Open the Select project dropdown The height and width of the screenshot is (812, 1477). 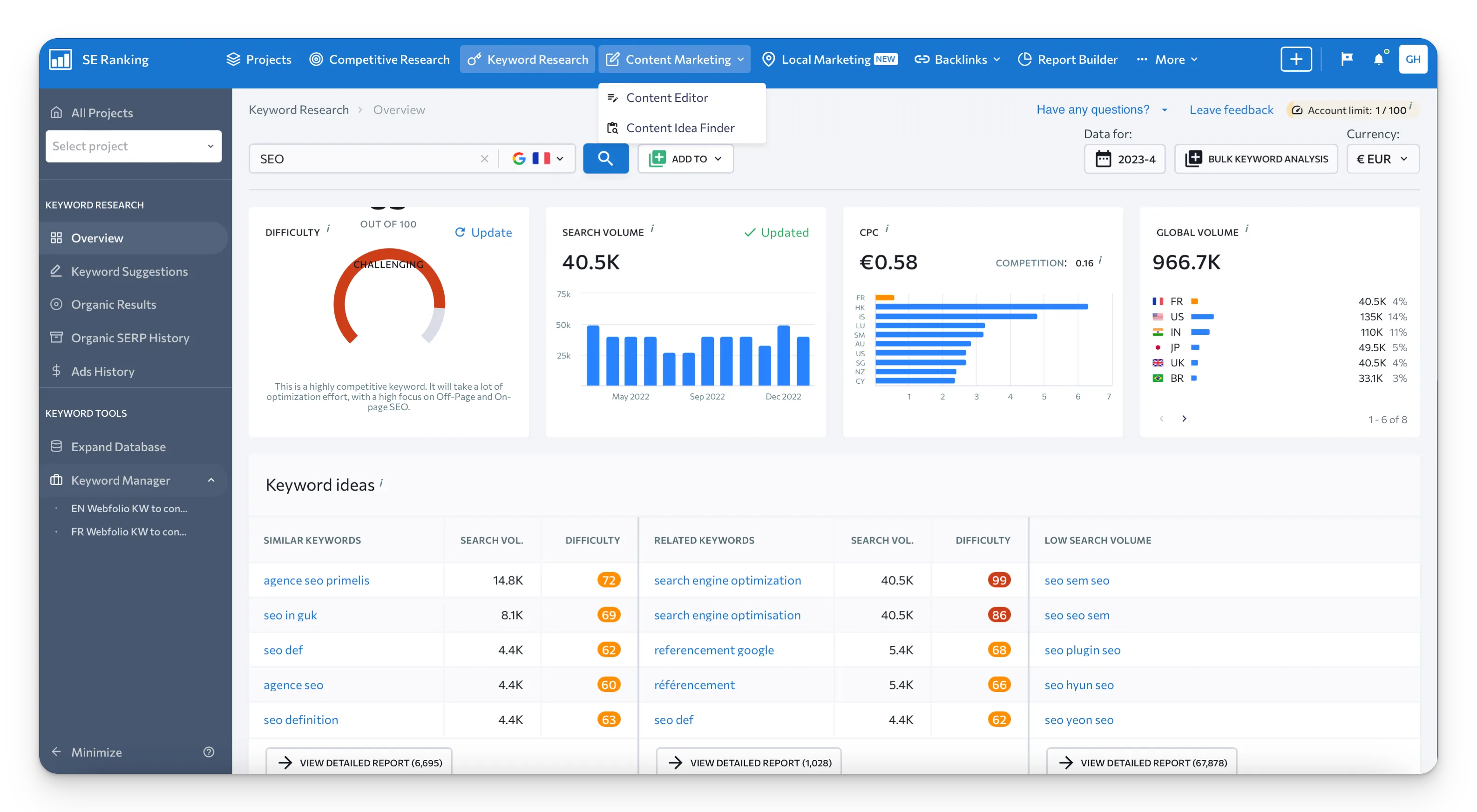point(133,146)
